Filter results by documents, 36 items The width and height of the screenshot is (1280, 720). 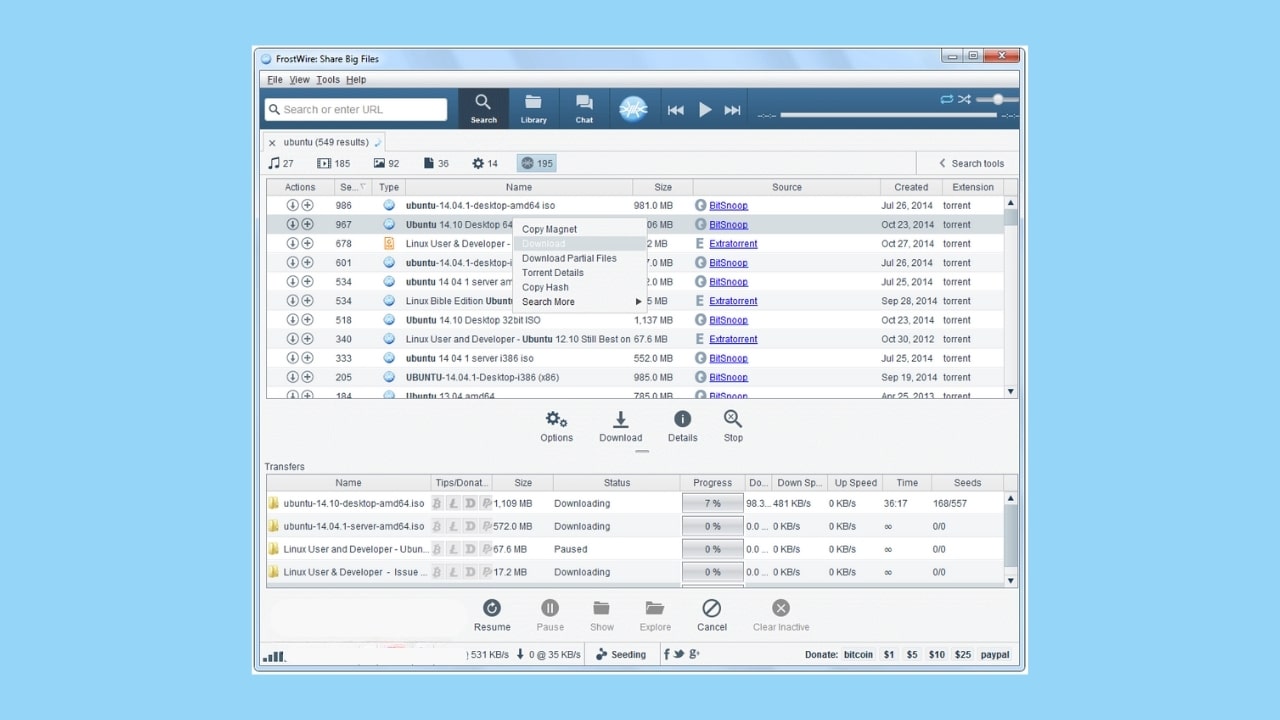click(x=436, y=163)
